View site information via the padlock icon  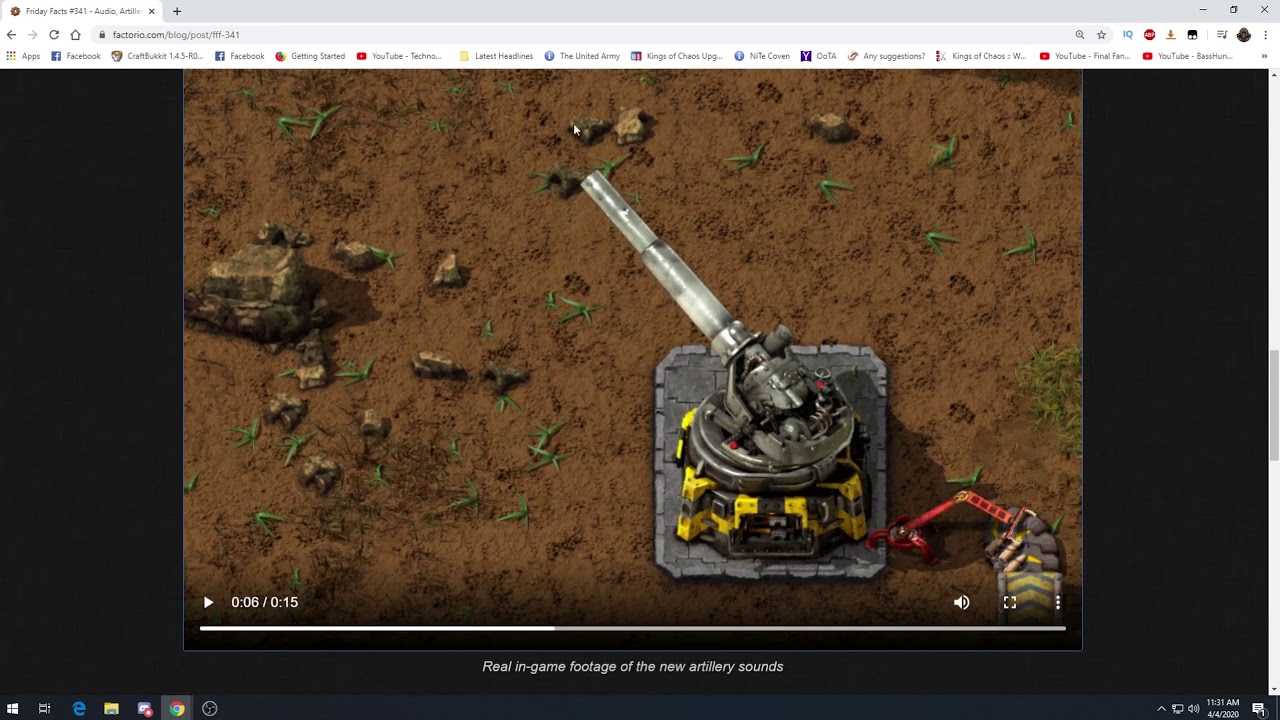(102, 34)
